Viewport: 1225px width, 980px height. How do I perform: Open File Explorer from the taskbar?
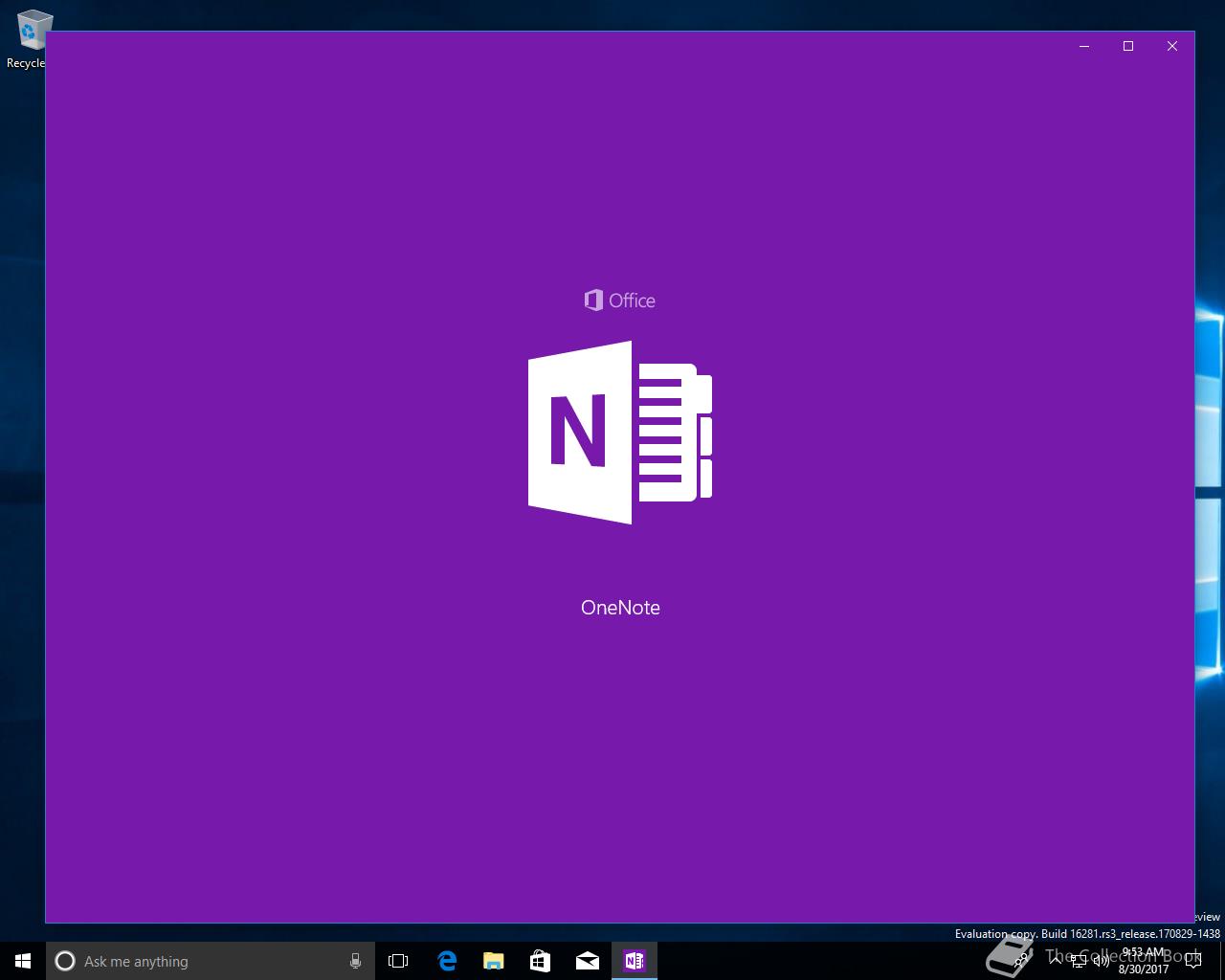[x=494, y=961]
